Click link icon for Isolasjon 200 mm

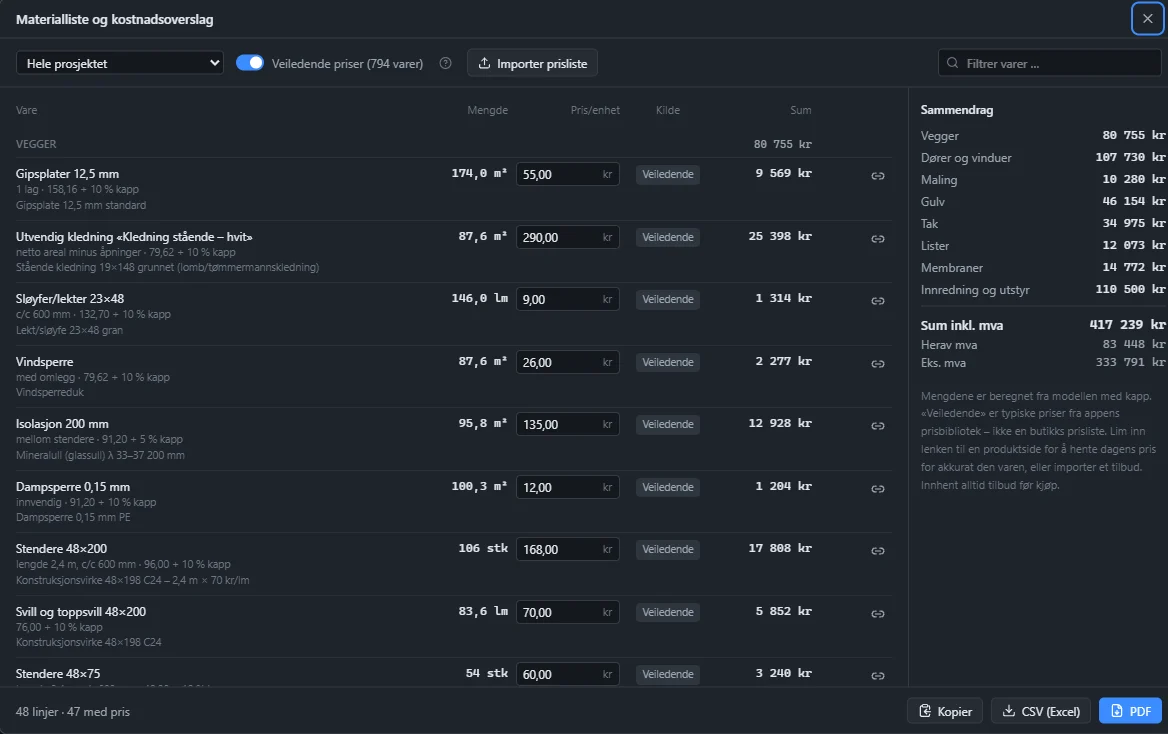coord(877,426)
